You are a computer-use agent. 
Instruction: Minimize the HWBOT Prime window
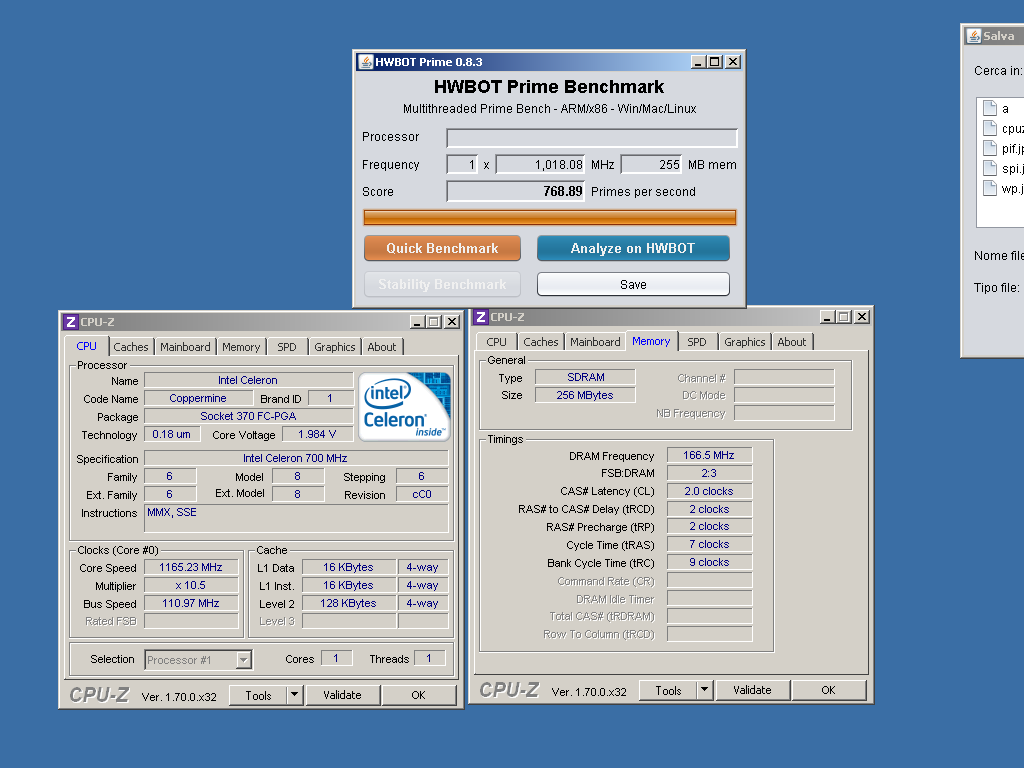pos(698,62)
